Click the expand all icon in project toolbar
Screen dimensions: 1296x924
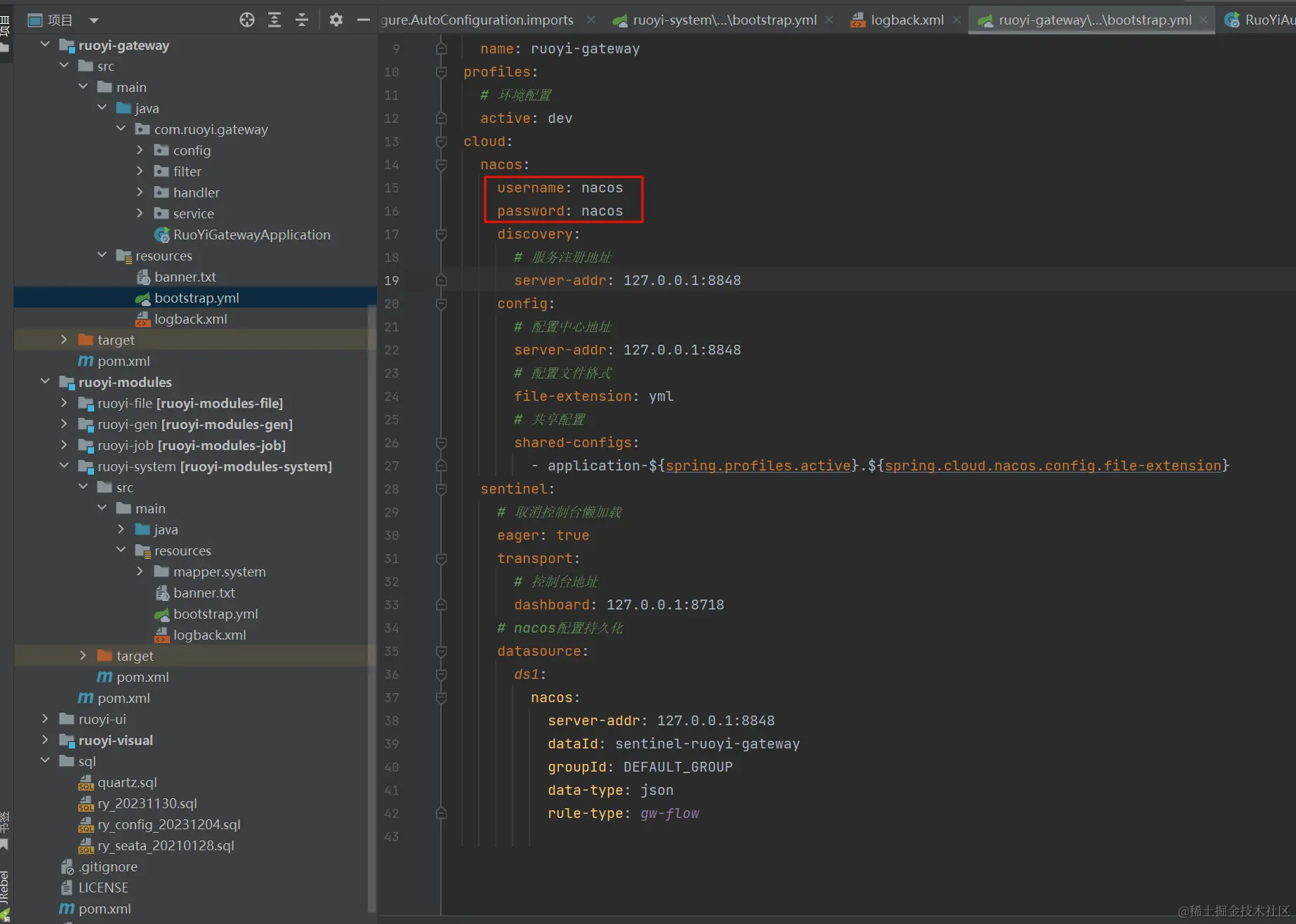click(275, 20)
